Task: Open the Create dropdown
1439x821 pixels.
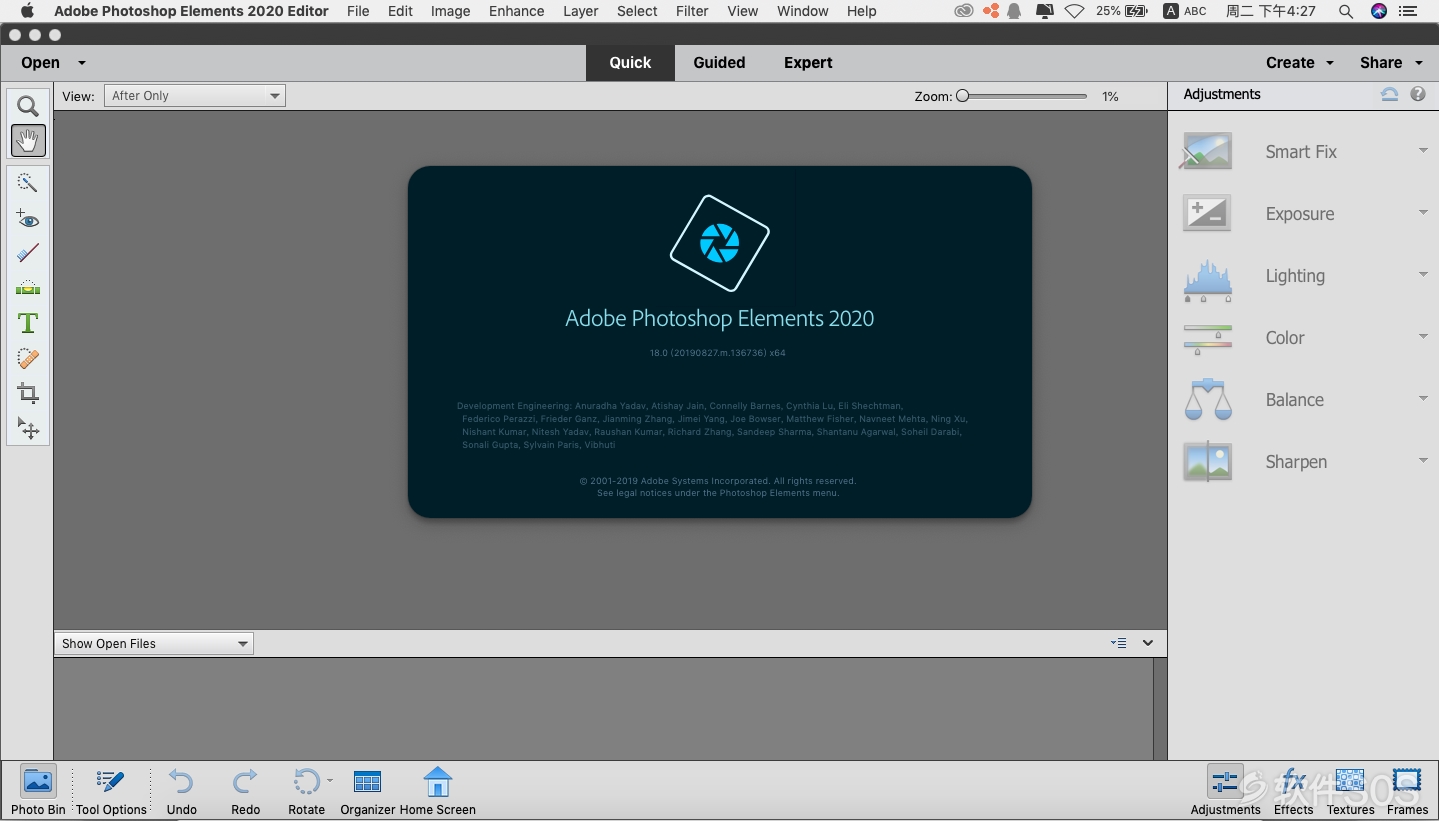Action: click(x=1299, y=62)
